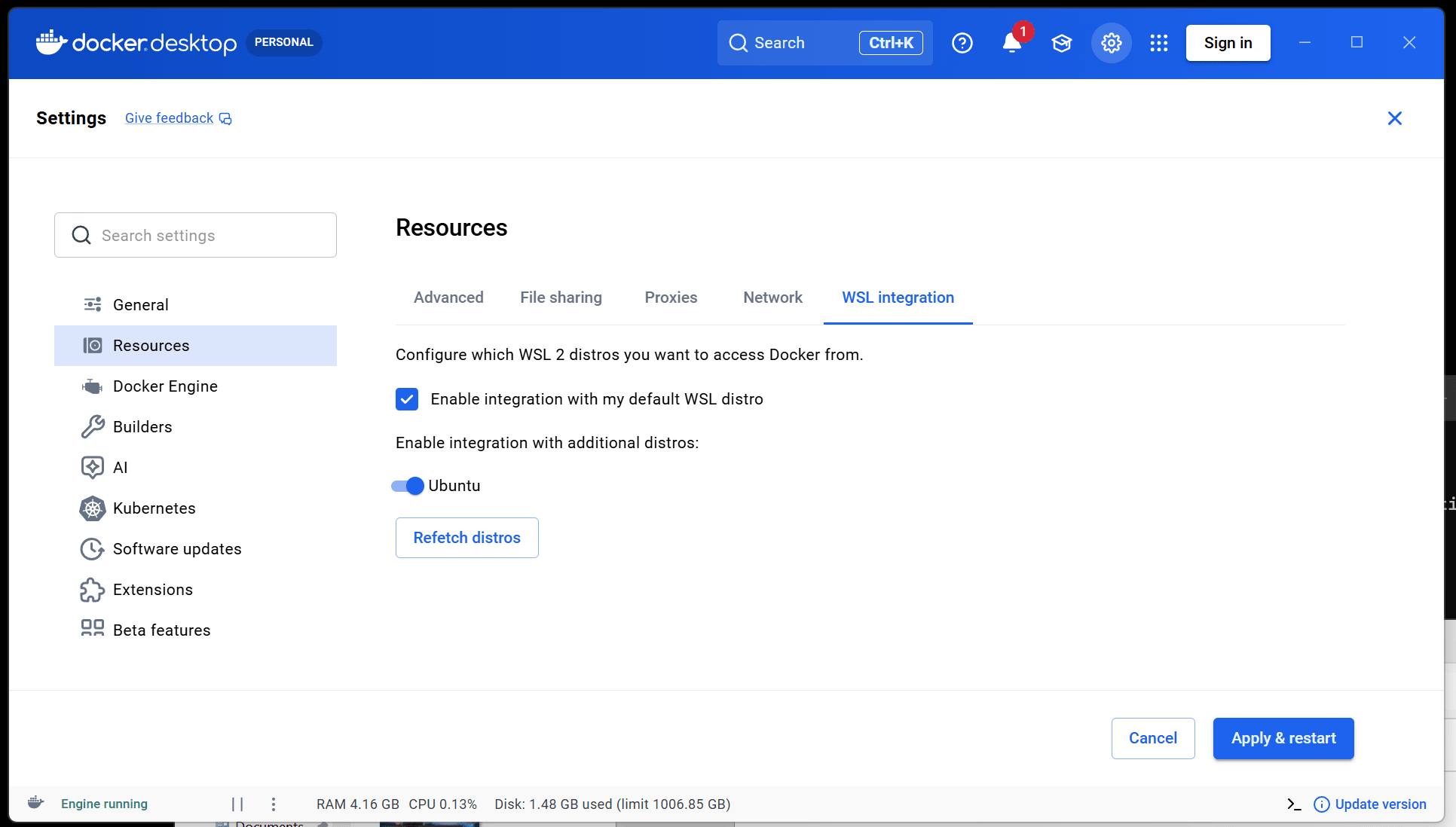
Task: Switch to the File sharing tab
Action: click(x=561, y=298)
